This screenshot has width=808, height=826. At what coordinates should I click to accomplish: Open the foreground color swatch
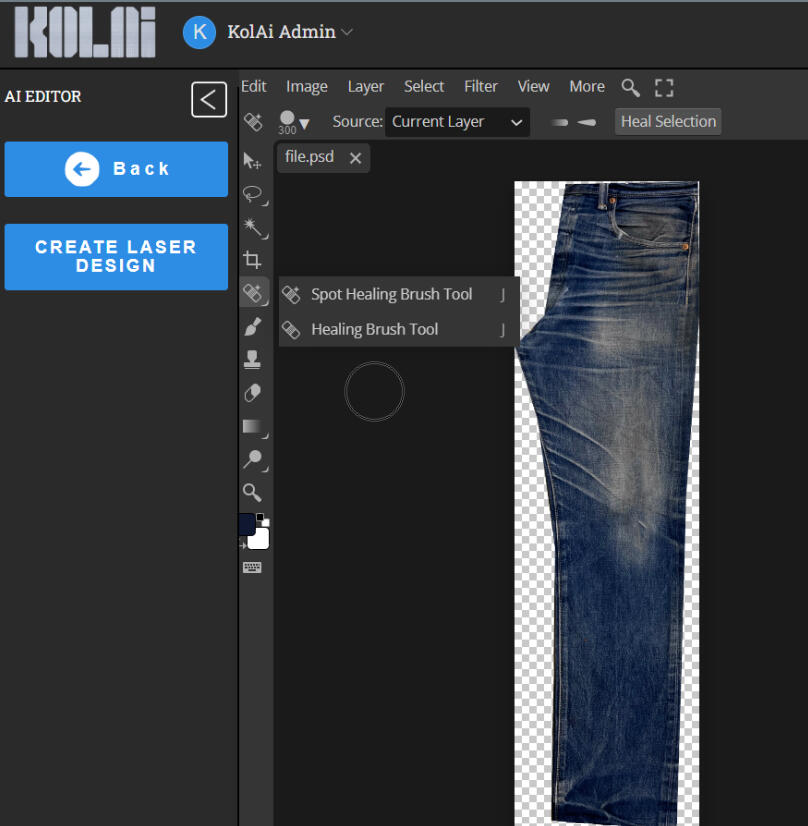[x=246, y=524]
